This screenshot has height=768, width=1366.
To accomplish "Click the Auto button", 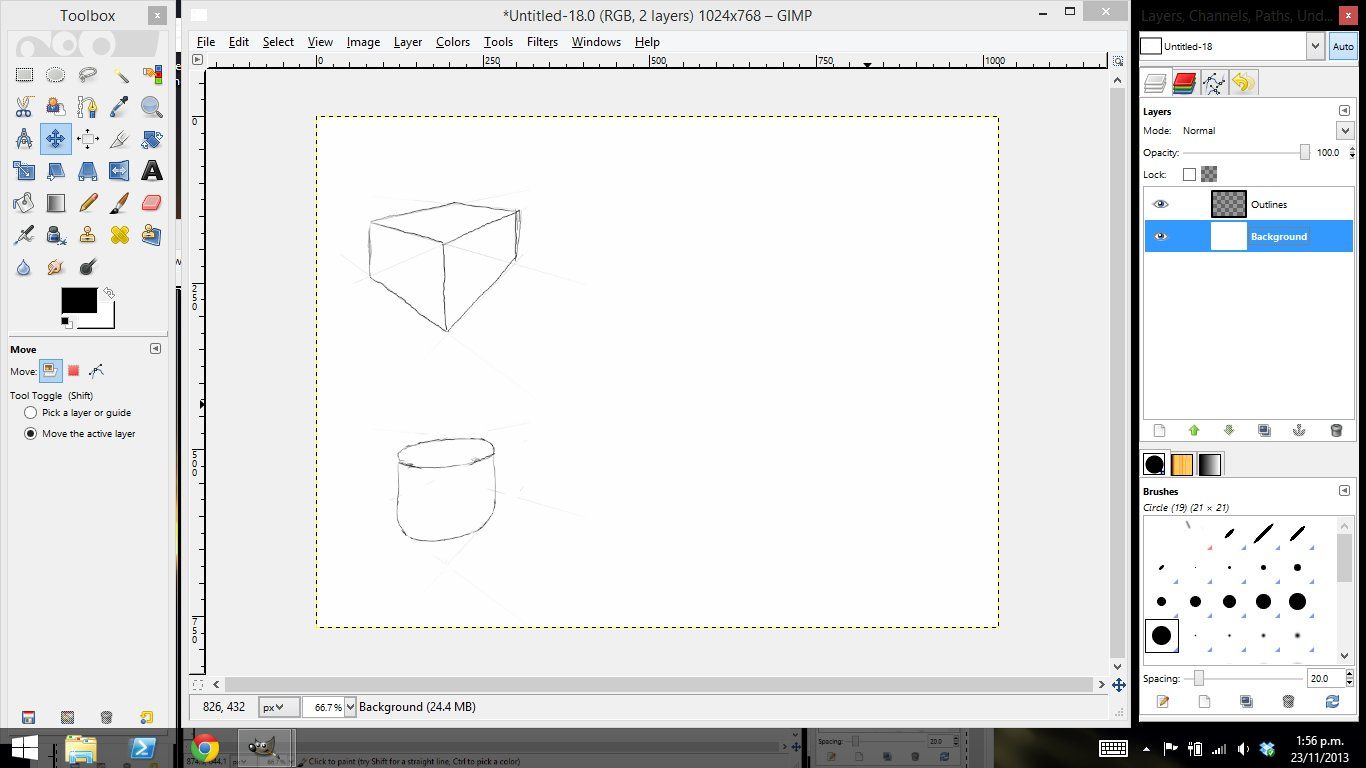I will 1345,45.
